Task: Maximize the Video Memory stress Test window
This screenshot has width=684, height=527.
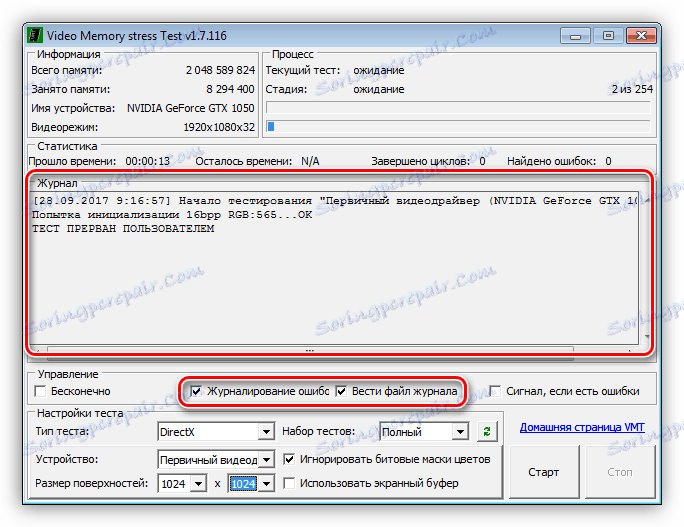Action: tap(608, 36)
